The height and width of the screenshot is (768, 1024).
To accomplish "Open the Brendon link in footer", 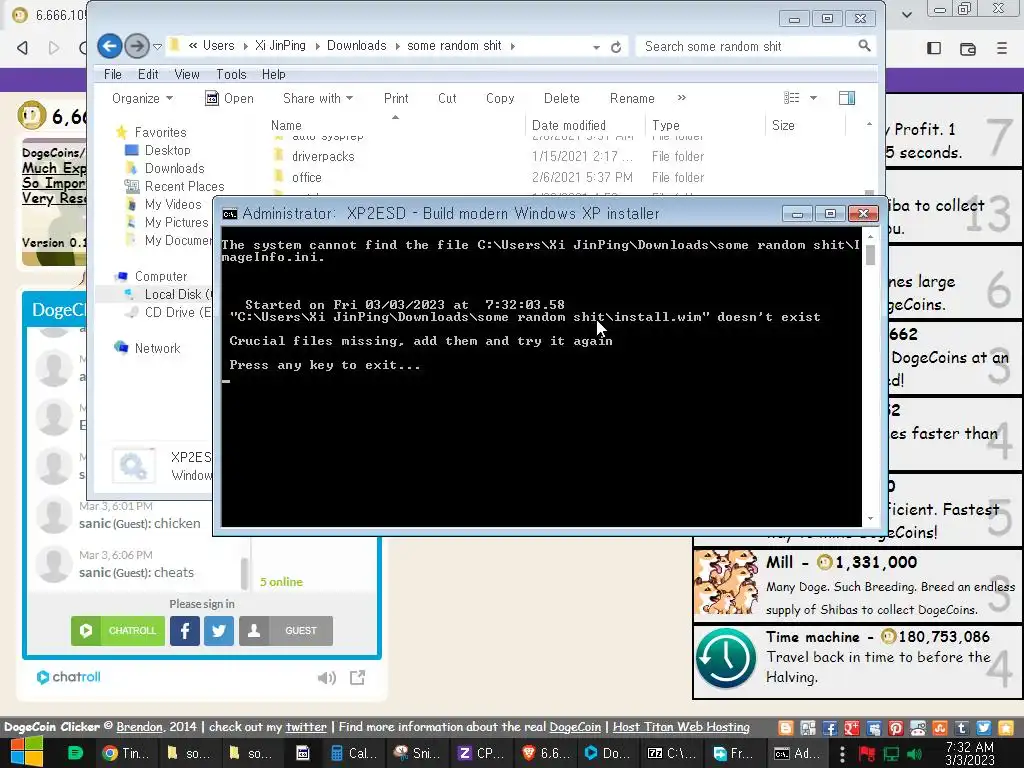I will tap(139, 727).
